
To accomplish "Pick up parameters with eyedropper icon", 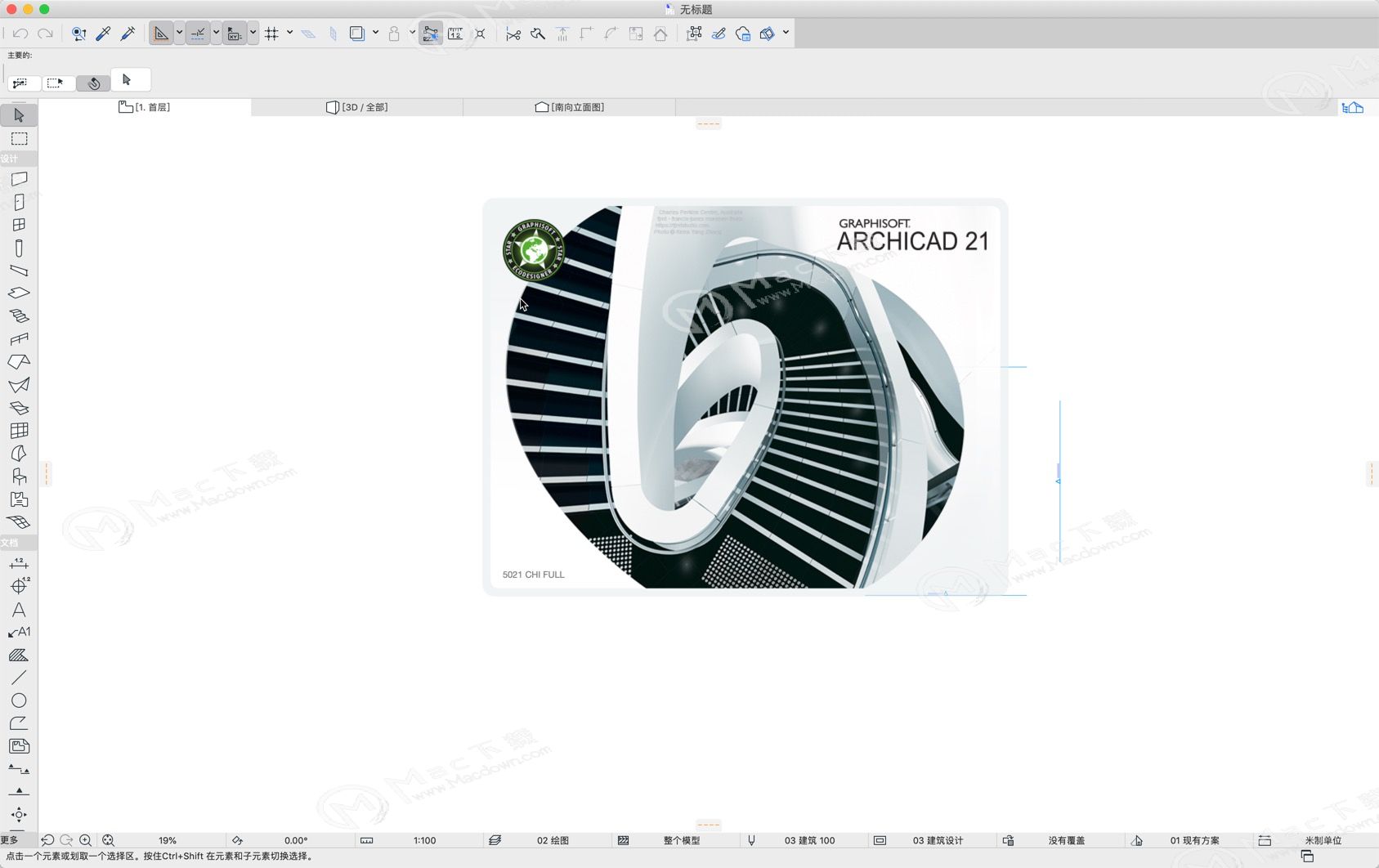I will point(103,34).
